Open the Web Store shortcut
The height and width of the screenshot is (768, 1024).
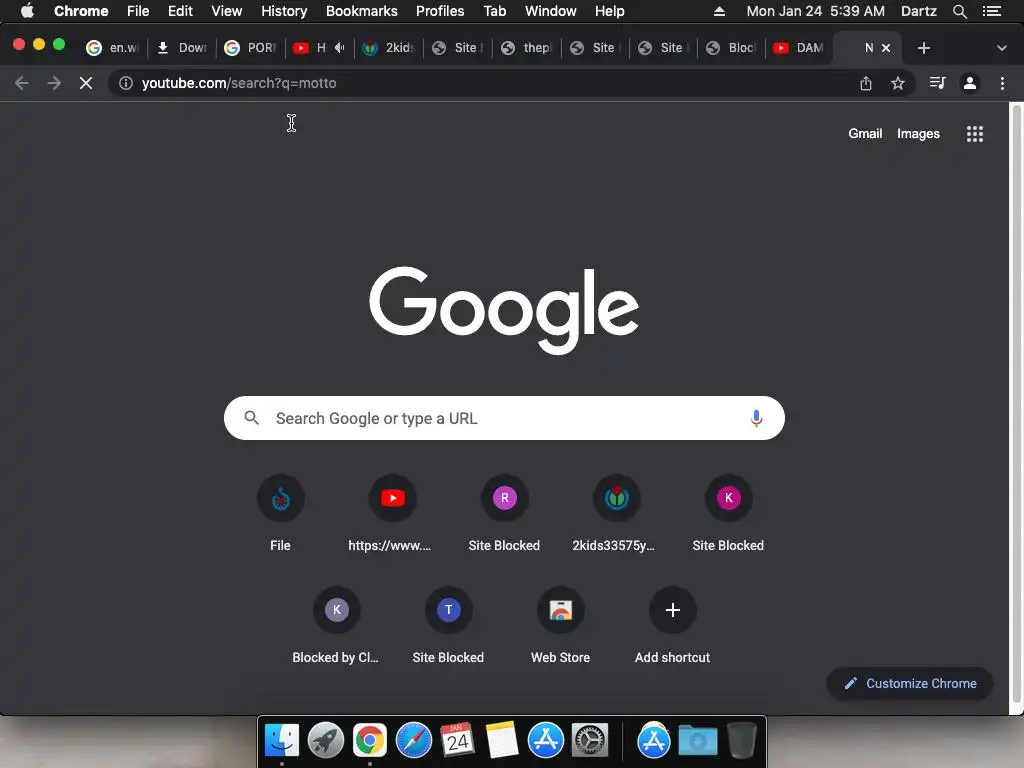(560, 626)
